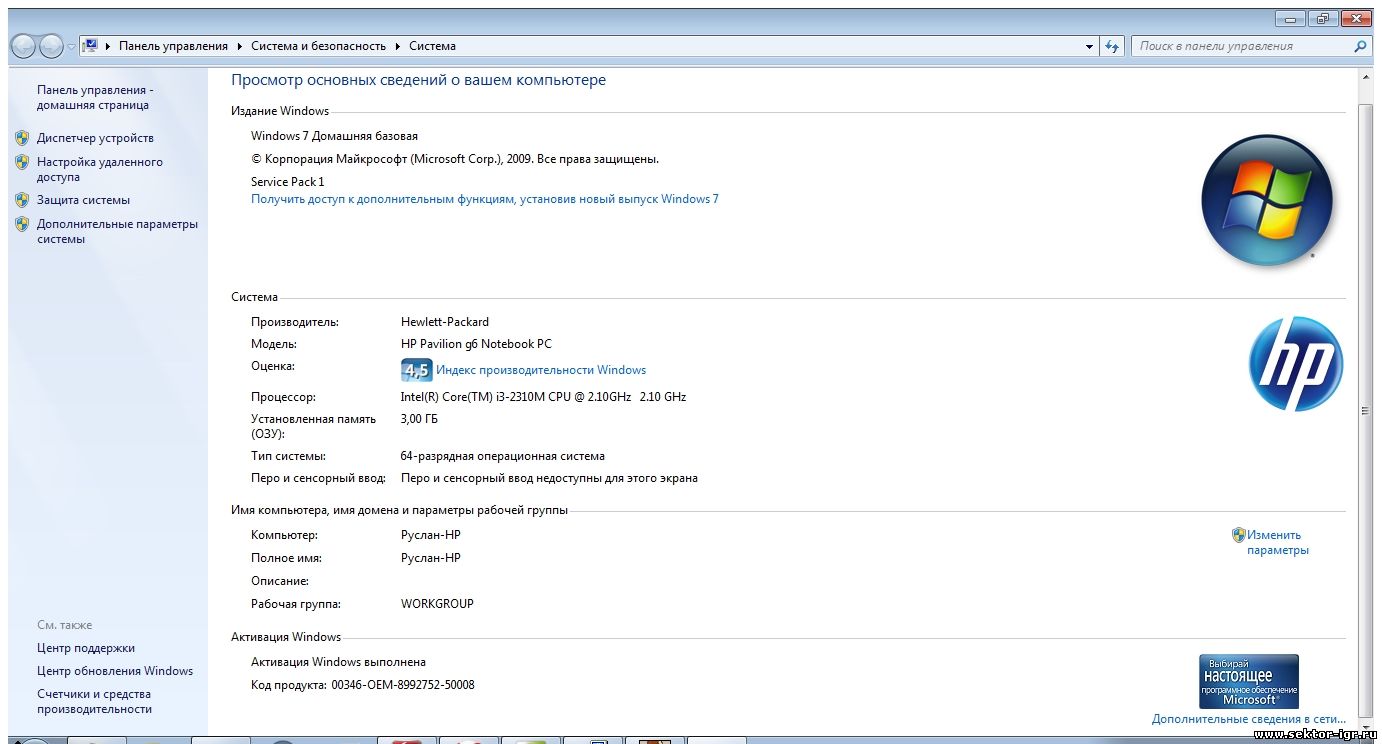Open address bar history dropdown arrow
Viewport: 1382px width, 744px height.
point(1090,46)
